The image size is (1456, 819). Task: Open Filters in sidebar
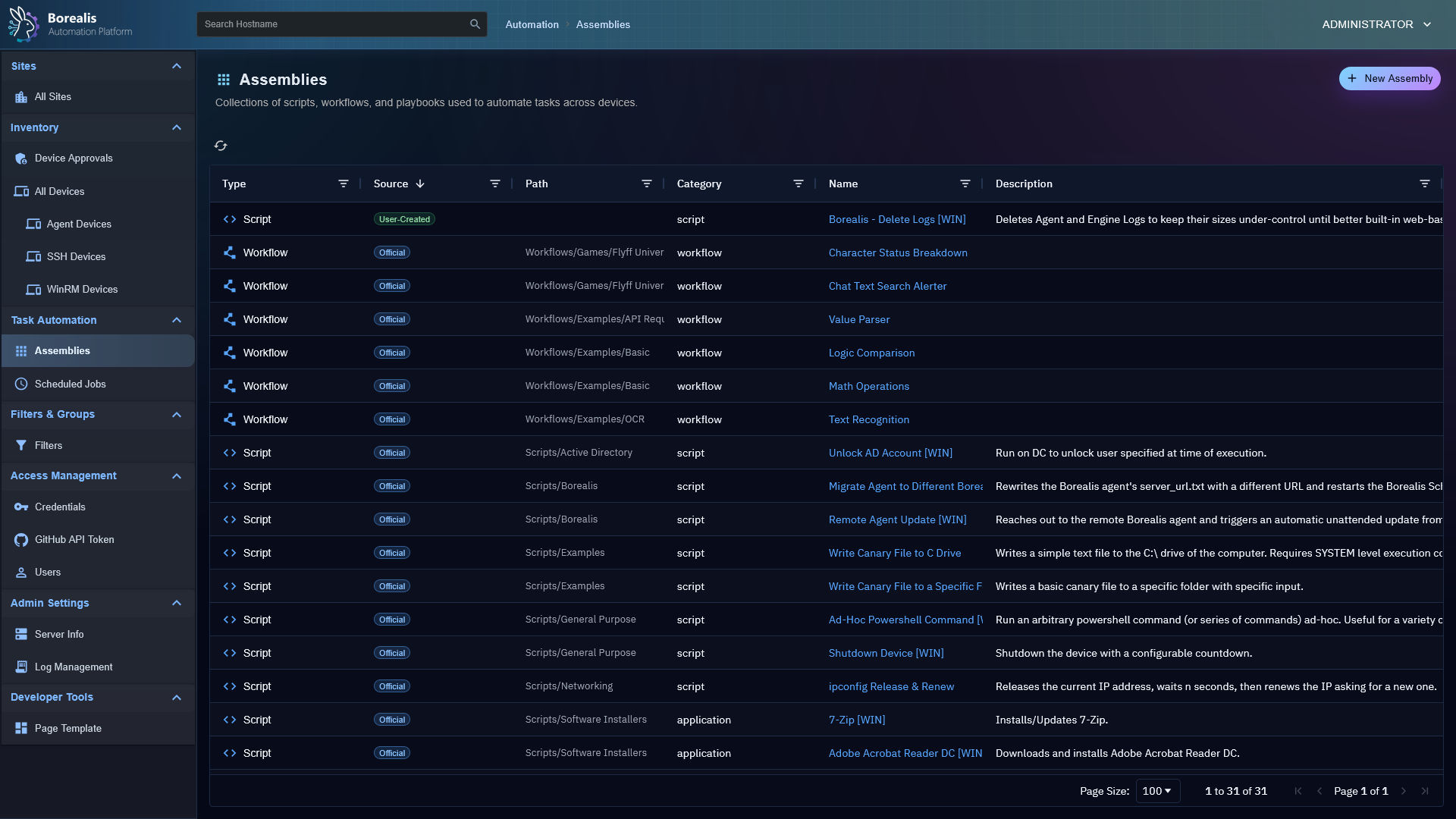click(49, 445)
